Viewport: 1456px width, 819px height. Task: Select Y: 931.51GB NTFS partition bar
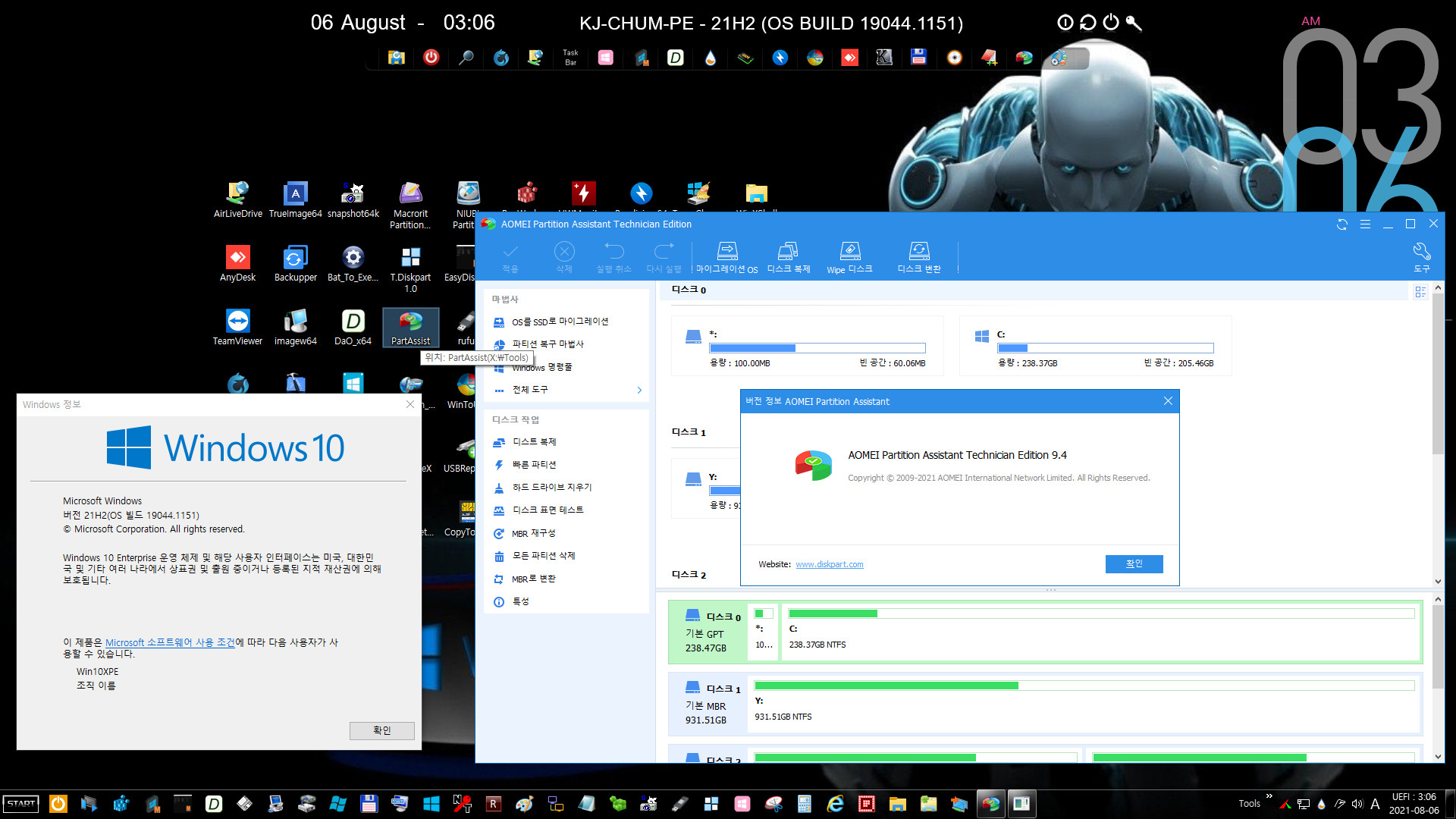(1084, 704)
